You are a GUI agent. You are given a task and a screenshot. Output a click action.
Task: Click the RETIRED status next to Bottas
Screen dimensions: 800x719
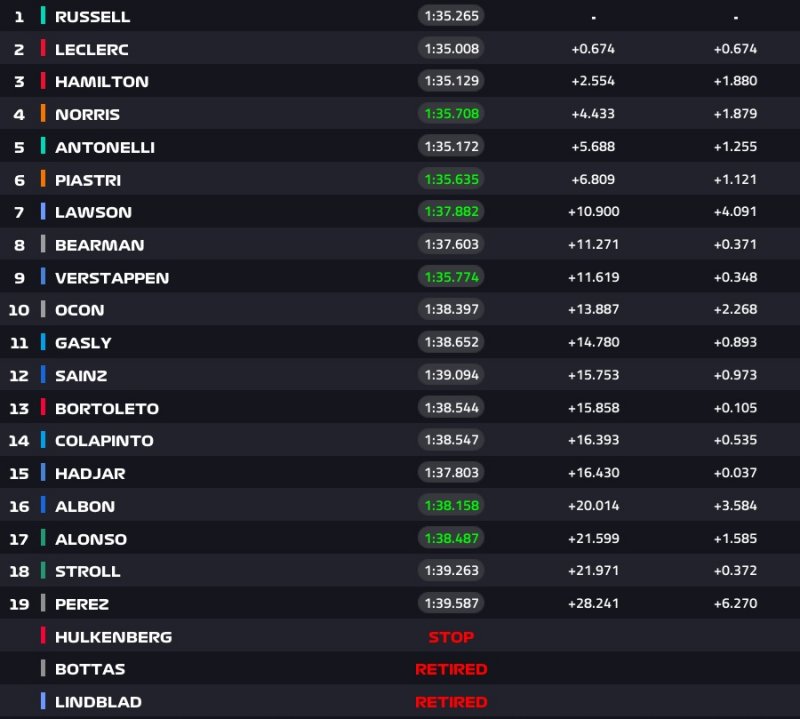451,669
